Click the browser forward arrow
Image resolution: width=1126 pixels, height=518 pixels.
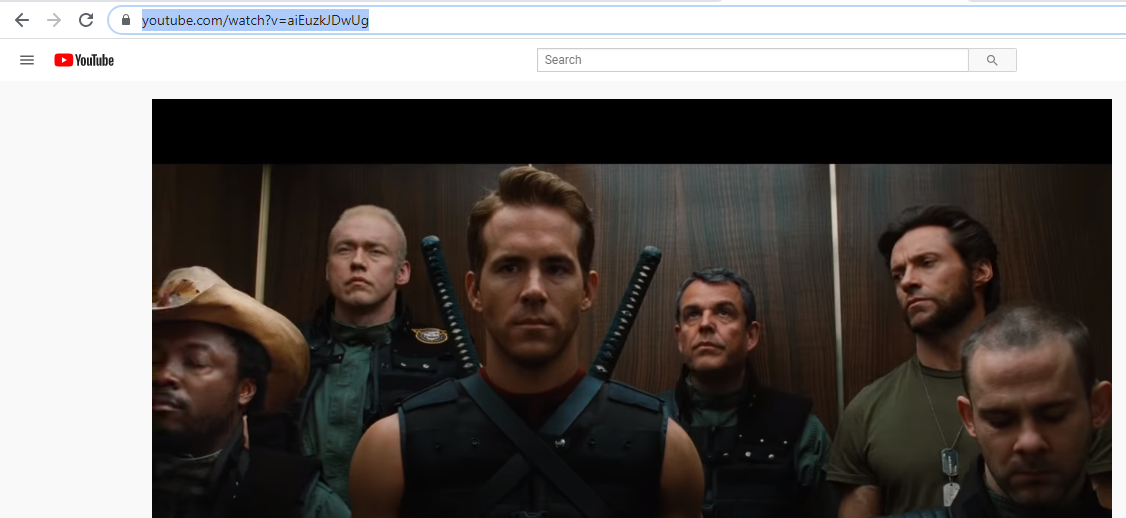pyautogui.click(x=54, y=20)
